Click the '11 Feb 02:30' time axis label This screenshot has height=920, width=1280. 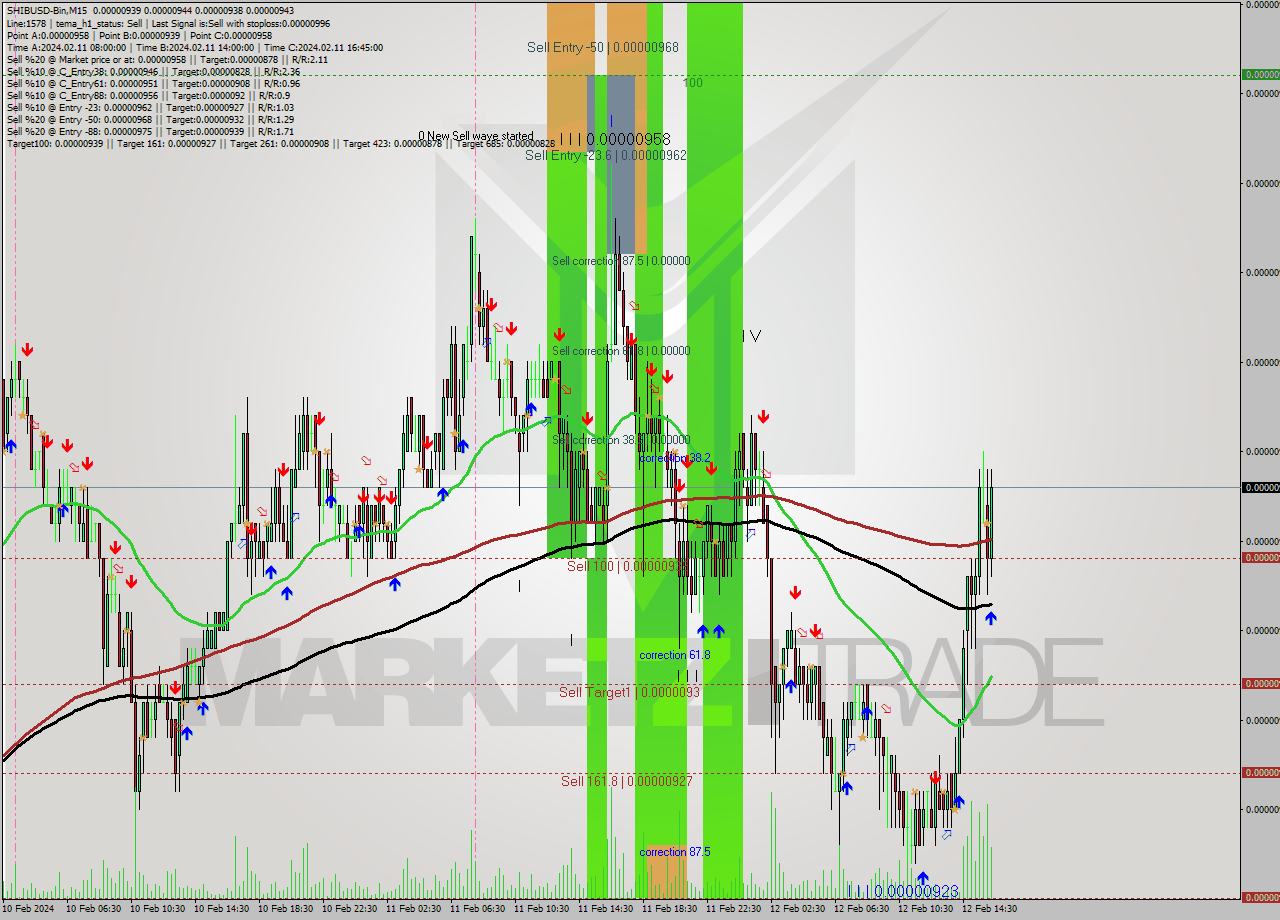point(413,909)
